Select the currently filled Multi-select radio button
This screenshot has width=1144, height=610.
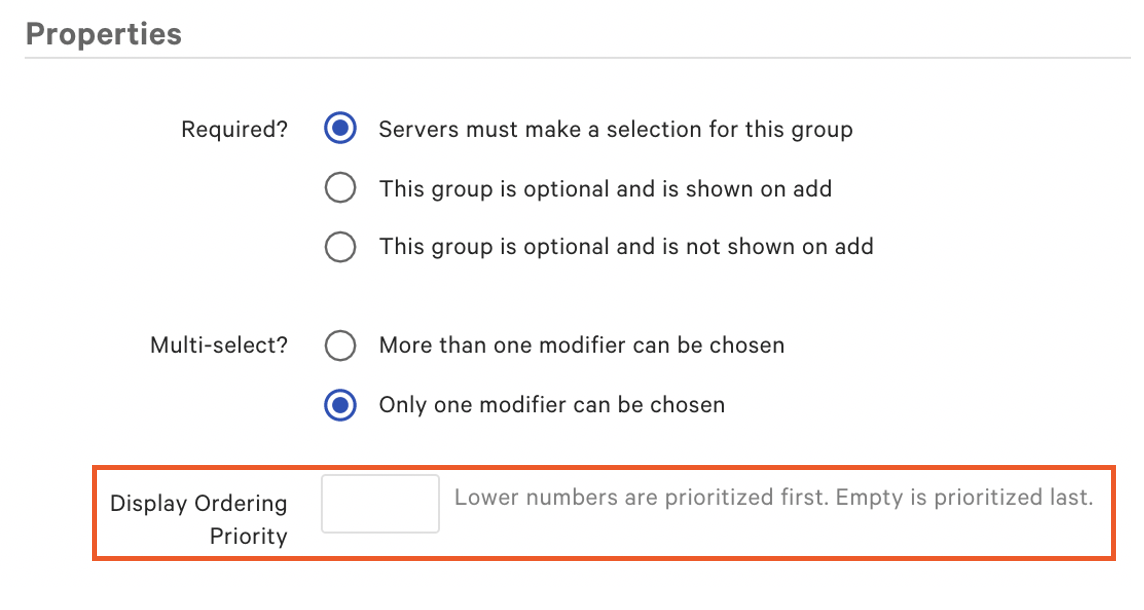point(340,405)
